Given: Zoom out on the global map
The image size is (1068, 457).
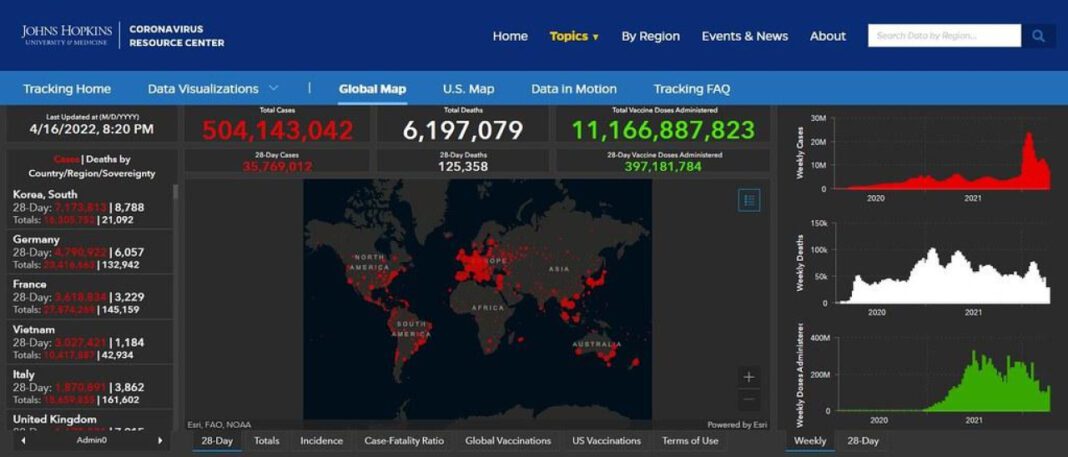Looking at the screenshot, I should click(749, 399).
